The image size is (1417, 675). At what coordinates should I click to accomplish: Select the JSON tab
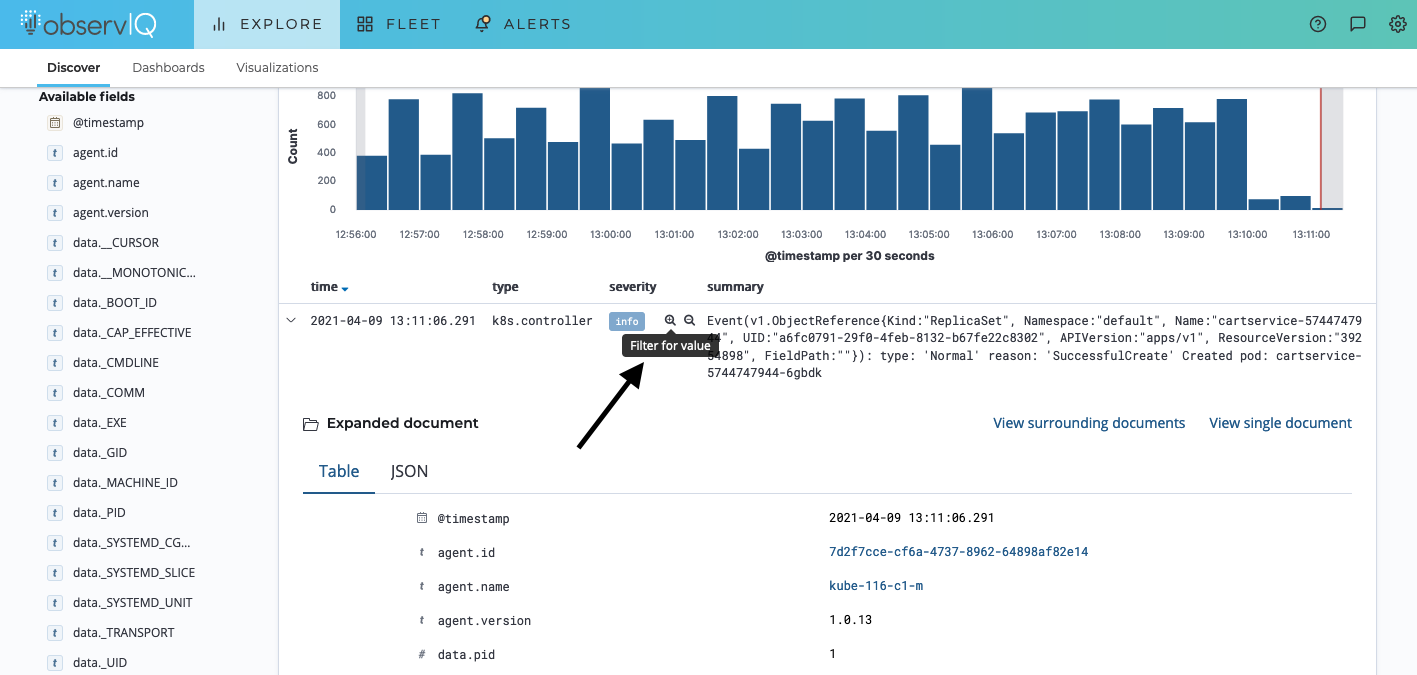(409, 472)
